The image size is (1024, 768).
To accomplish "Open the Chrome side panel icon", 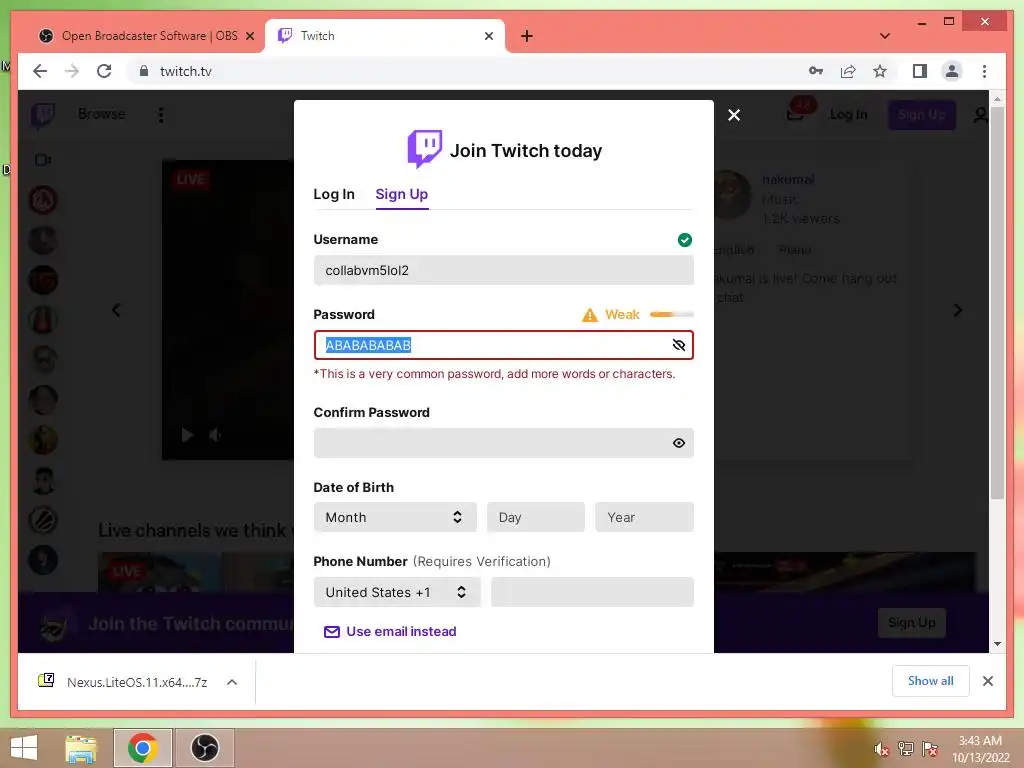I will coord(920,71).
